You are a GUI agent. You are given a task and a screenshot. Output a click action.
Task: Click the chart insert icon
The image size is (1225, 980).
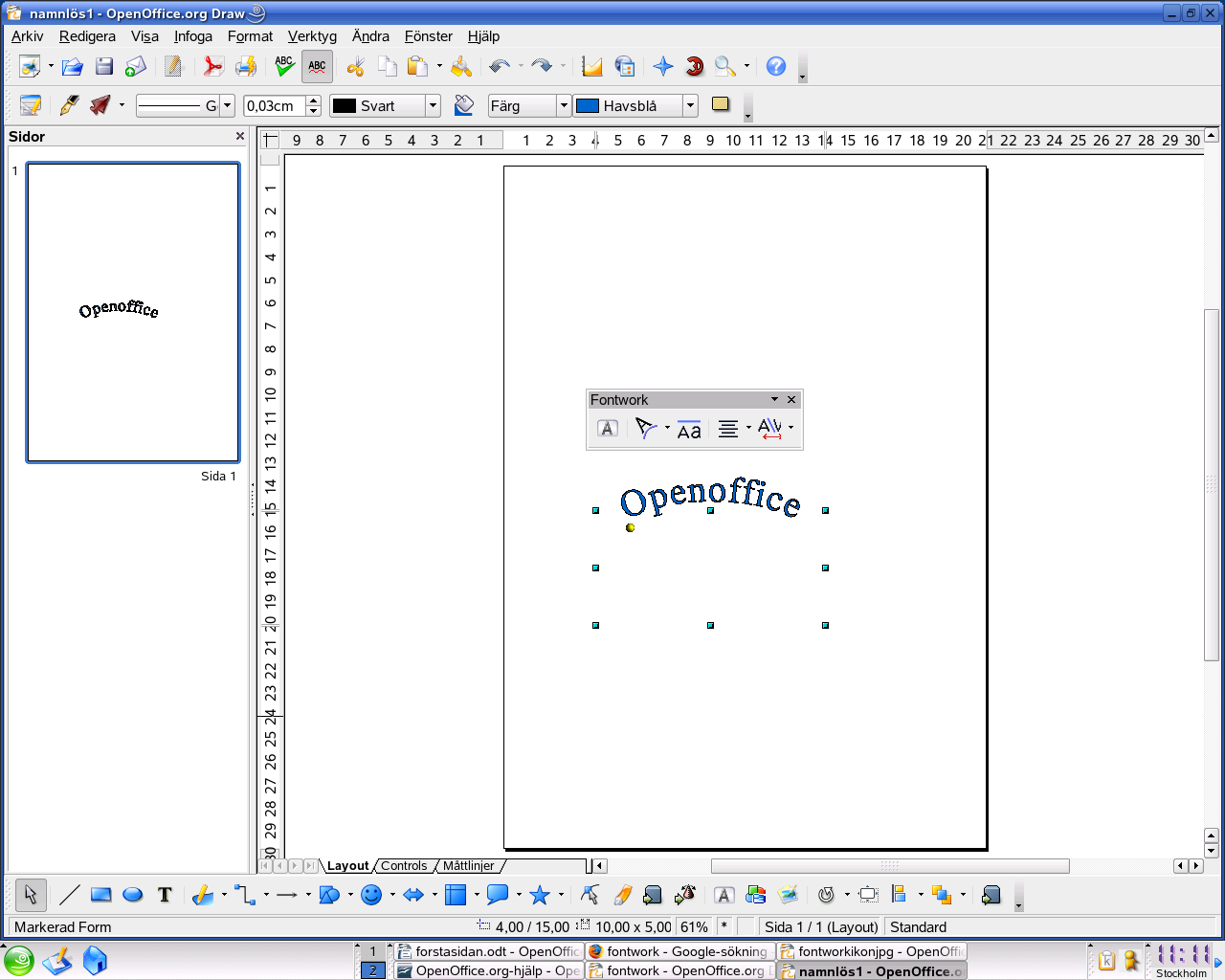(x=592, y=66)
